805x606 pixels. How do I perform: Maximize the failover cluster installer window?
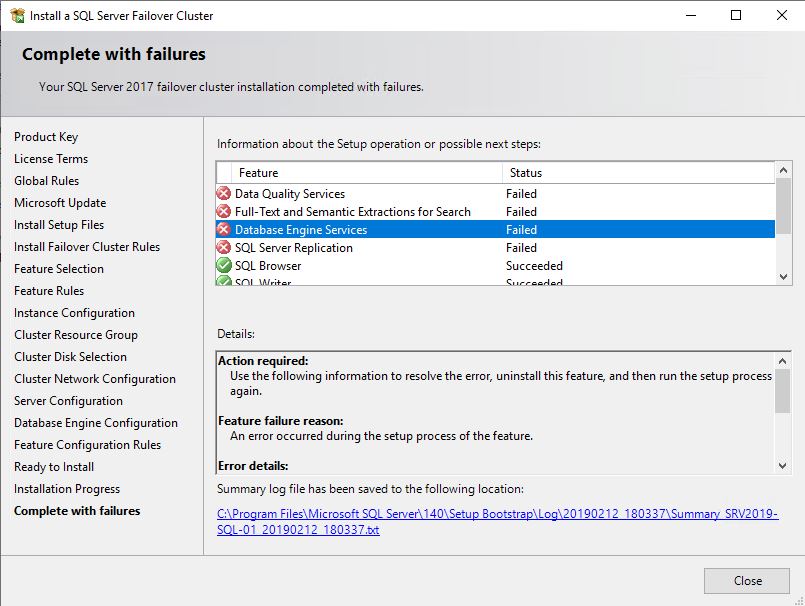coord(736,15)
